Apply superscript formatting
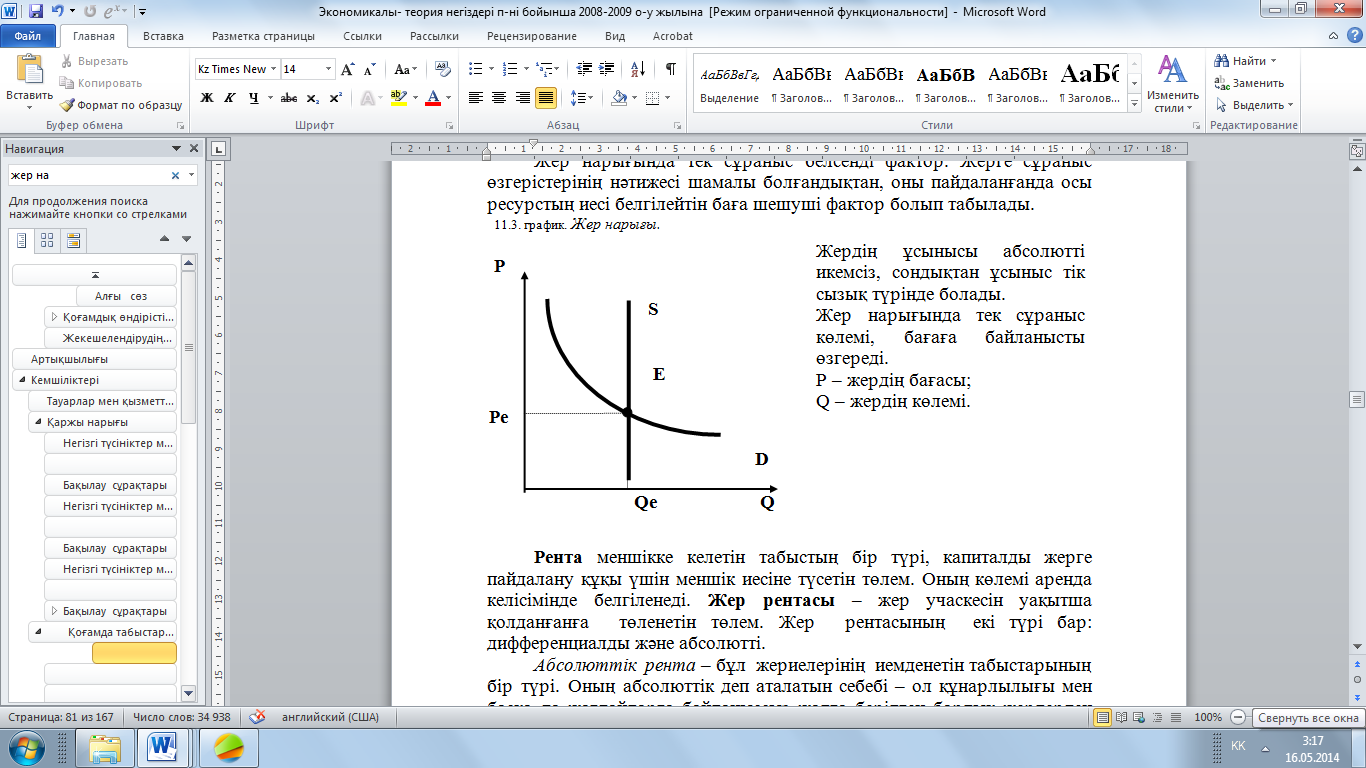This screenshot has width=1366, height=768. [x=335, y=98]
